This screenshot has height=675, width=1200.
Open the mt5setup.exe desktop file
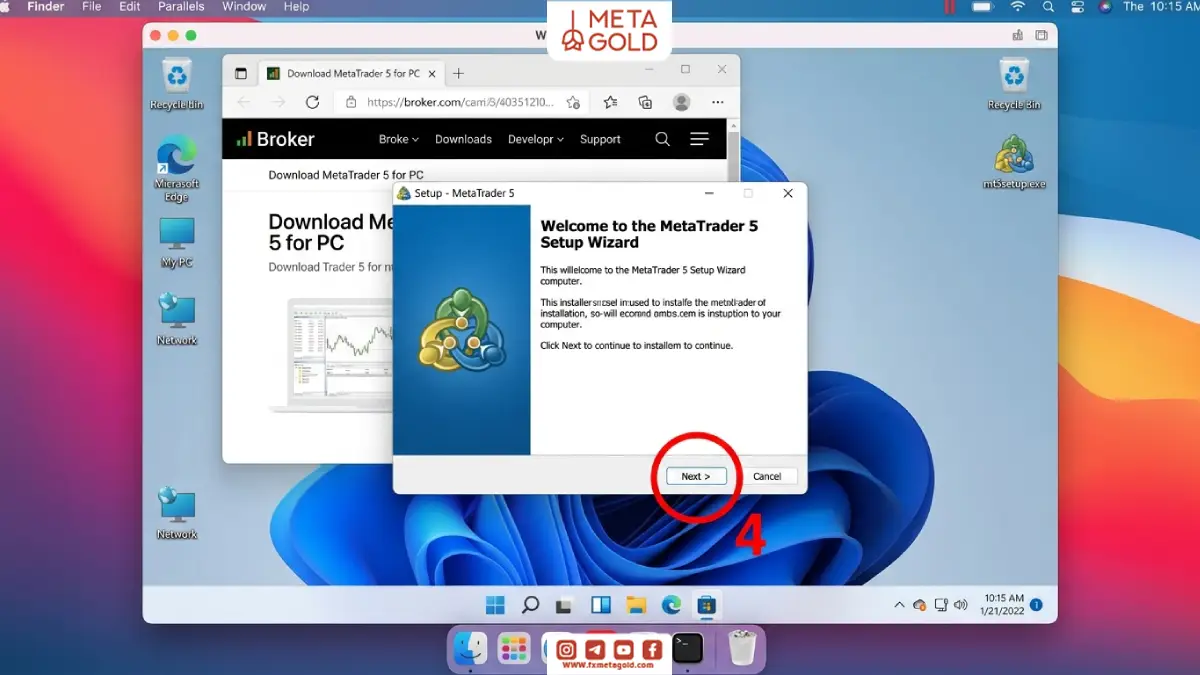1014,161
